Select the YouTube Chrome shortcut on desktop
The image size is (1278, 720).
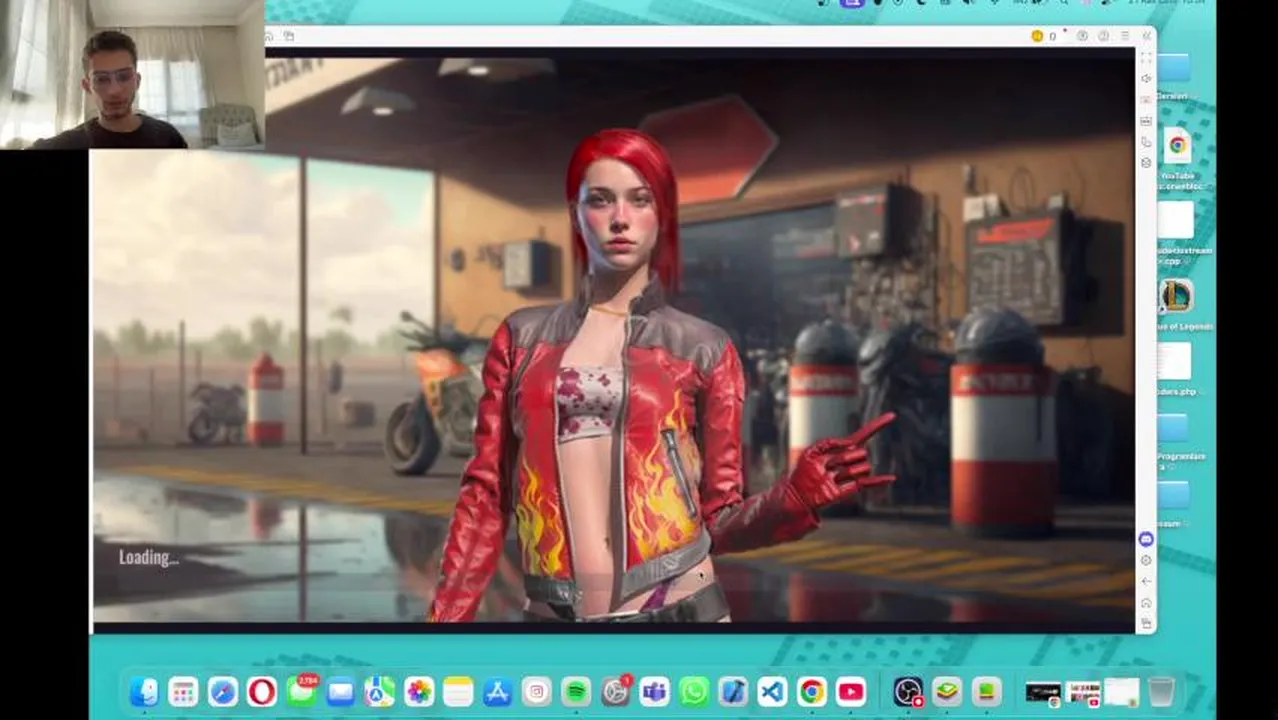point(1177,145)
